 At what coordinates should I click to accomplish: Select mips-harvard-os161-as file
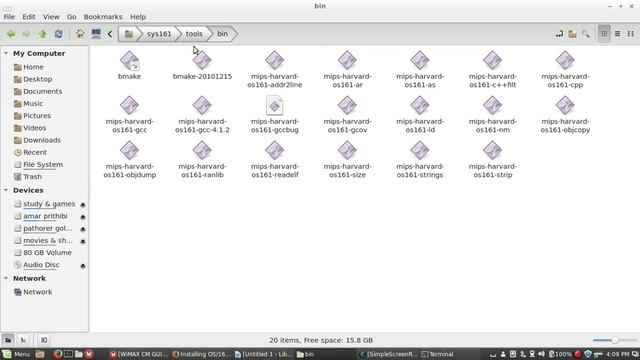click(x=420, y=61)
